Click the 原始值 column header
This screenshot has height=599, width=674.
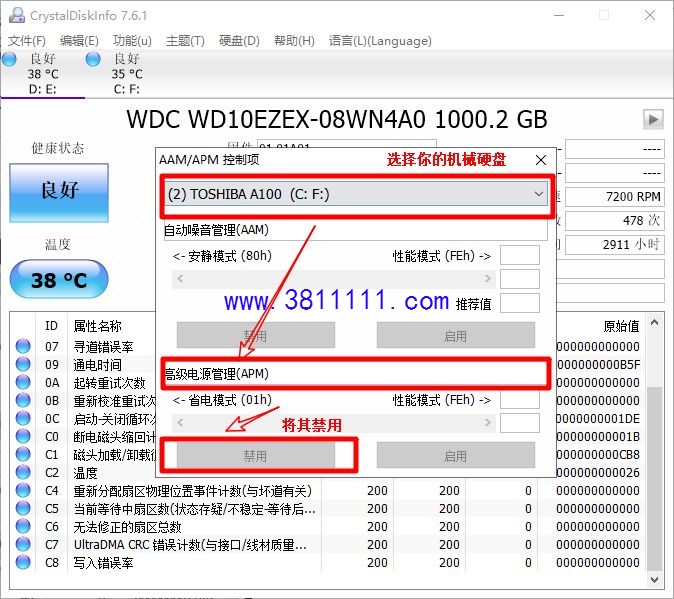tap(621, 326)
